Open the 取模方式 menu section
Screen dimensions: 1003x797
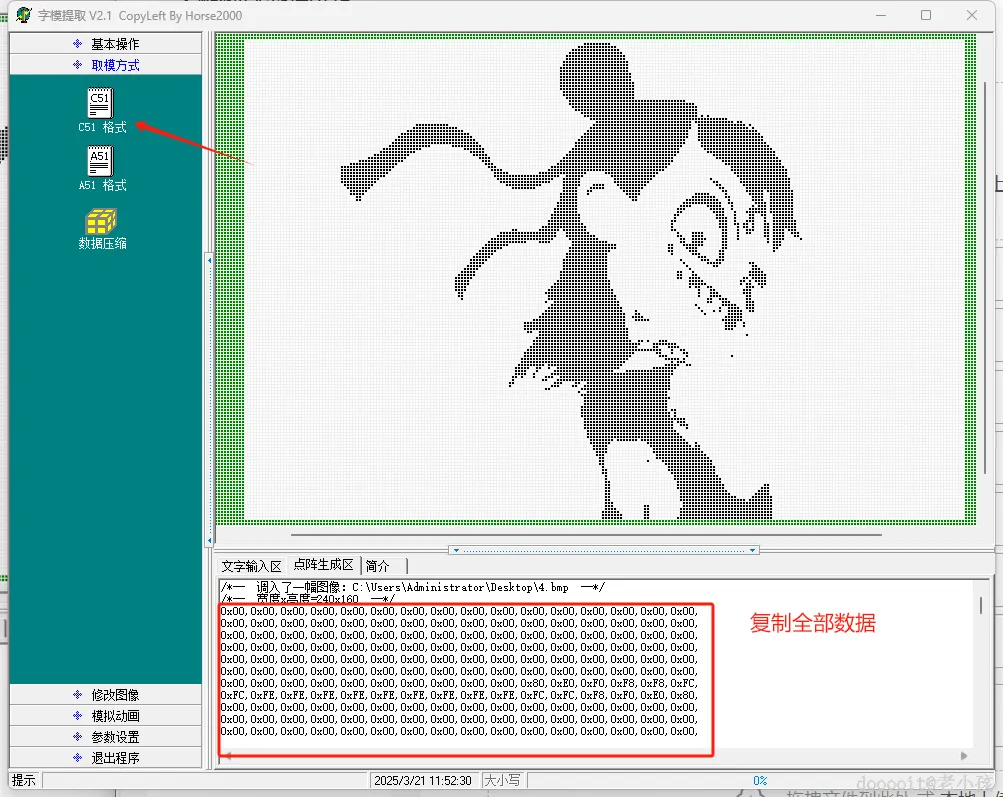(x=106, y=65)
